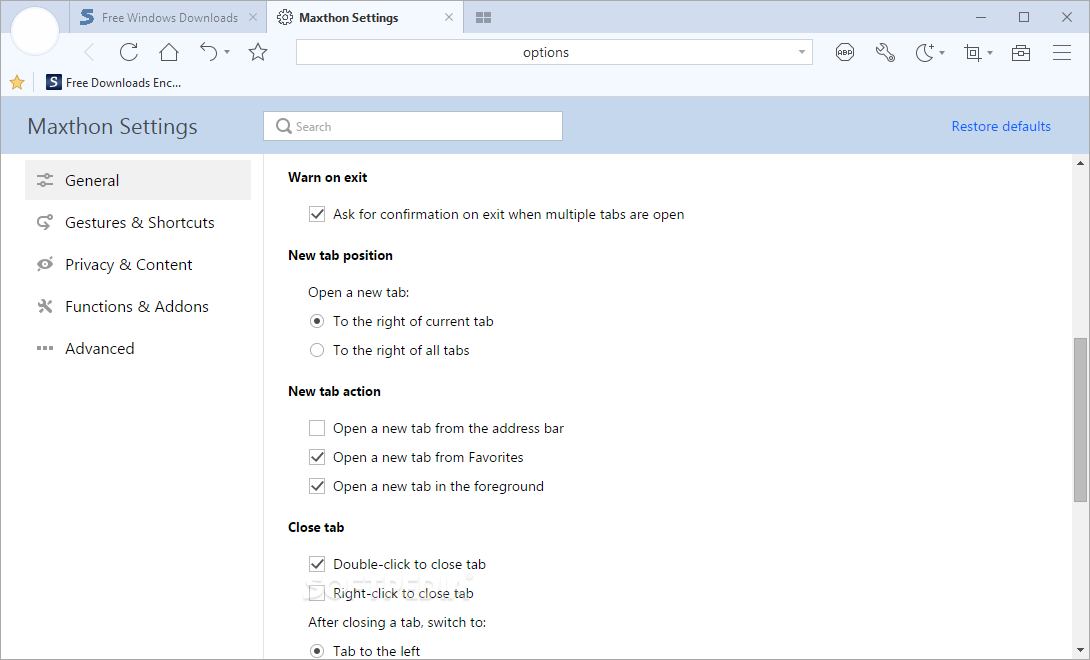Enable Right-click to close tab
The width and height of the screenshot is (1090, 660).
coord(317,593)
